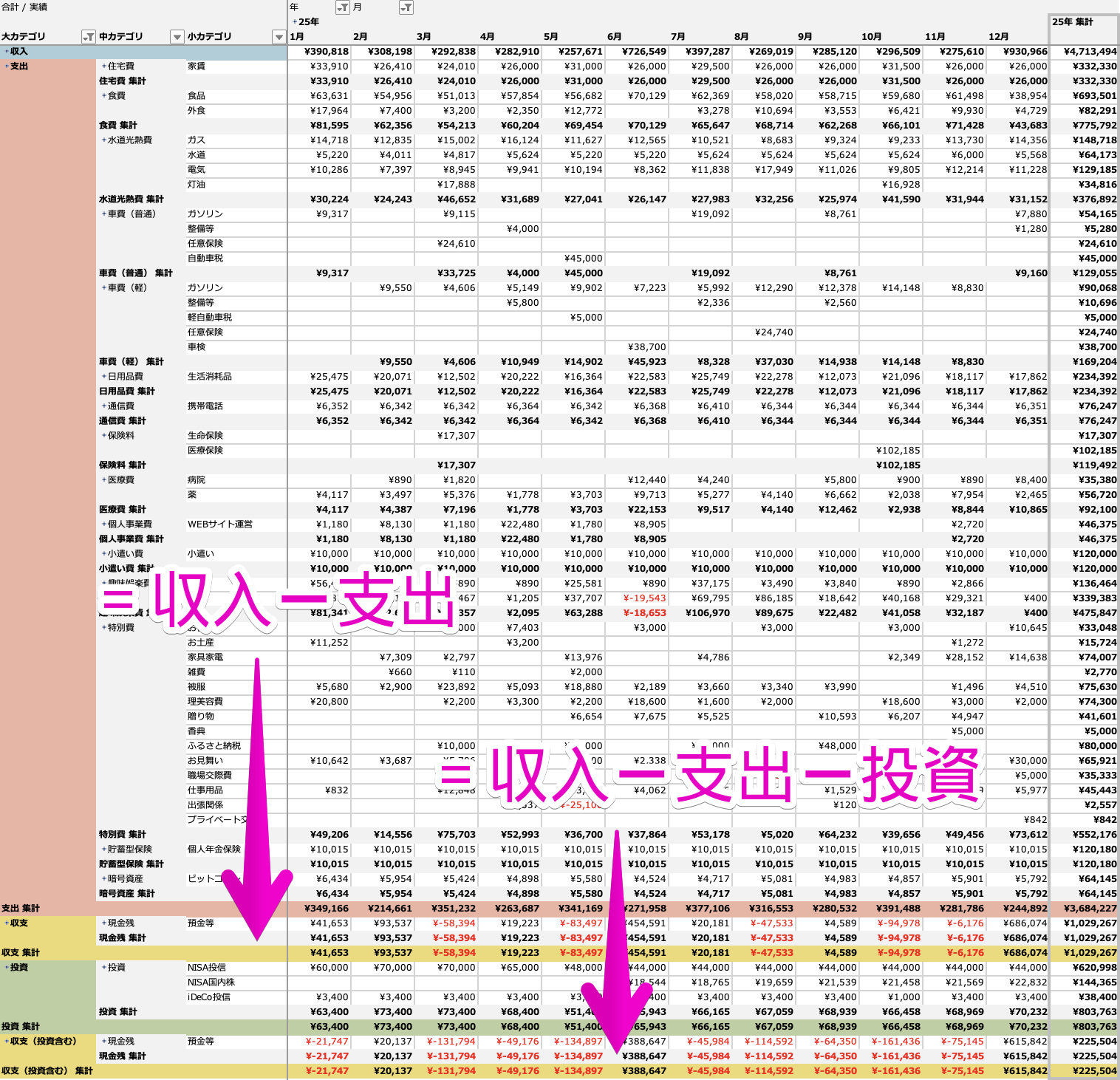
Task: Collapse the 支出 top-level category
Action: point(7,66)
